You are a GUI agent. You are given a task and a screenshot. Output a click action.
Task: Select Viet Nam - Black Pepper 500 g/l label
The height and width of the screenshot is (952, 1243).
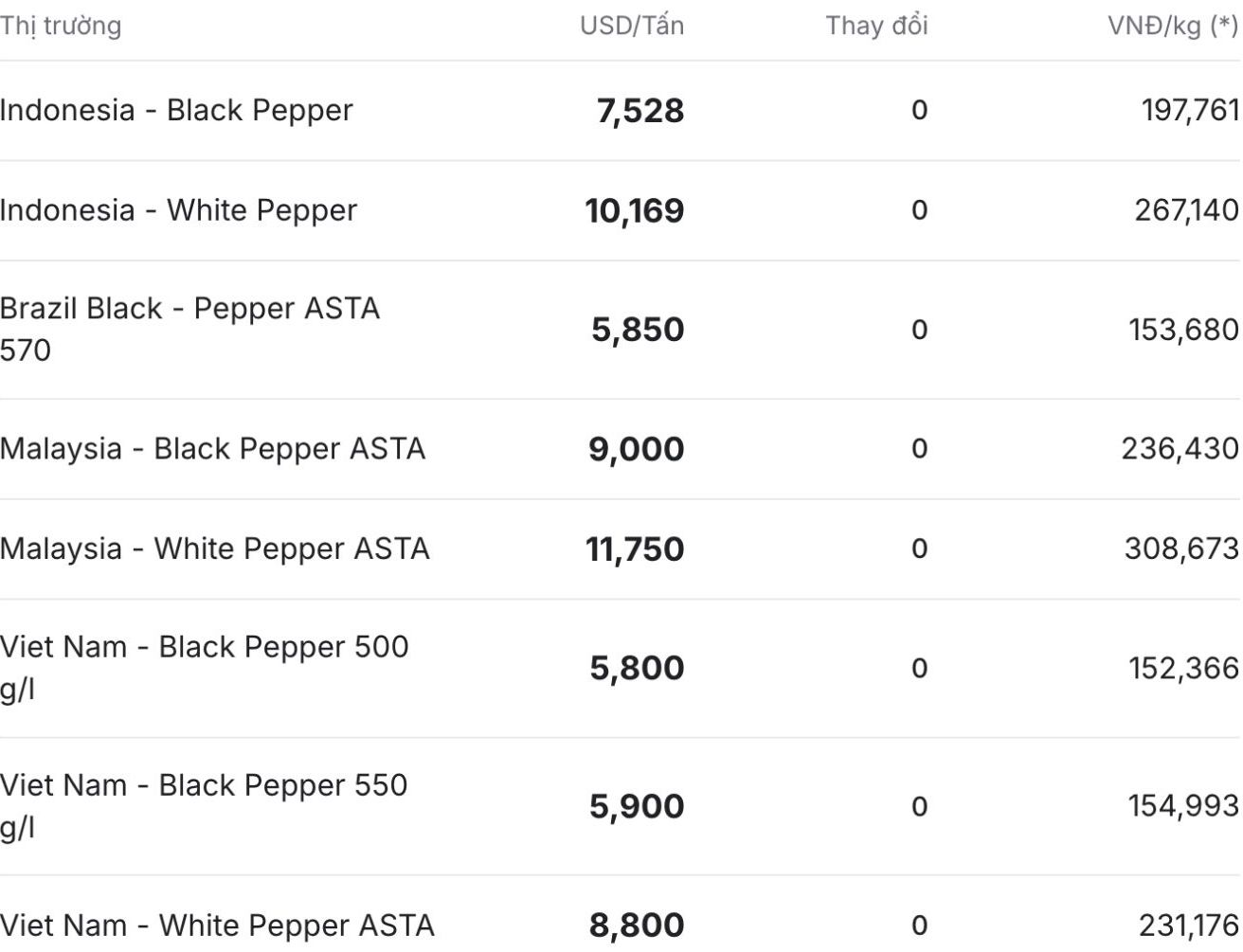pyautogui.click(x=204, y=668)
